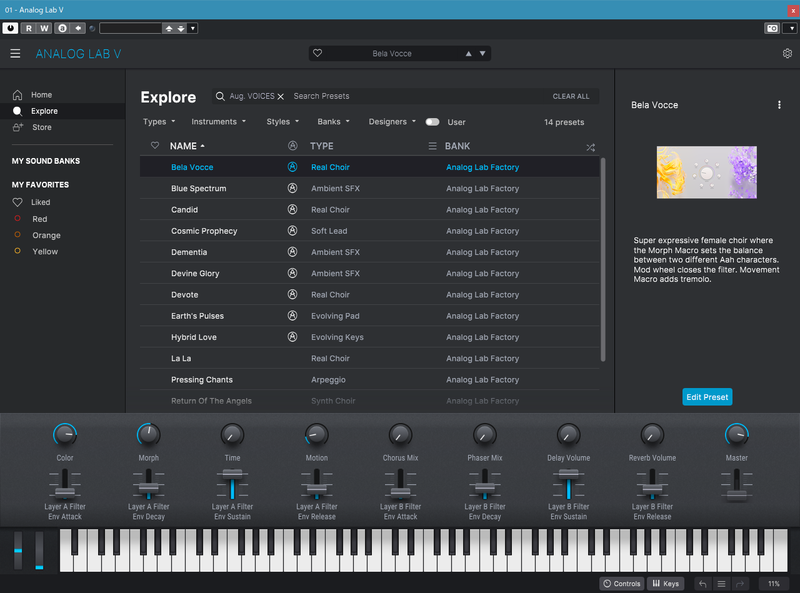Click the preset list vertical scrollbar
This screenshot has height=593, width=800.
(603, 259)
